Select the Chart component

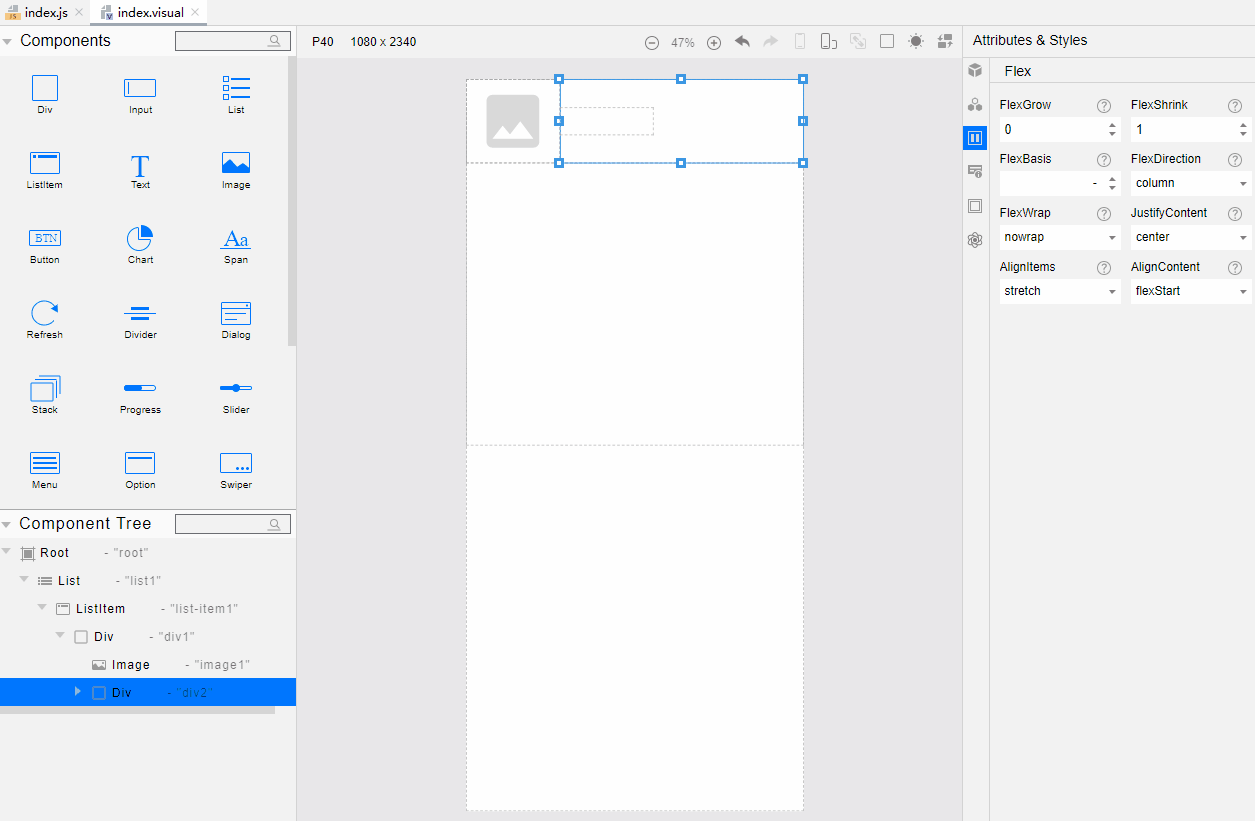(x=140, y=245)
